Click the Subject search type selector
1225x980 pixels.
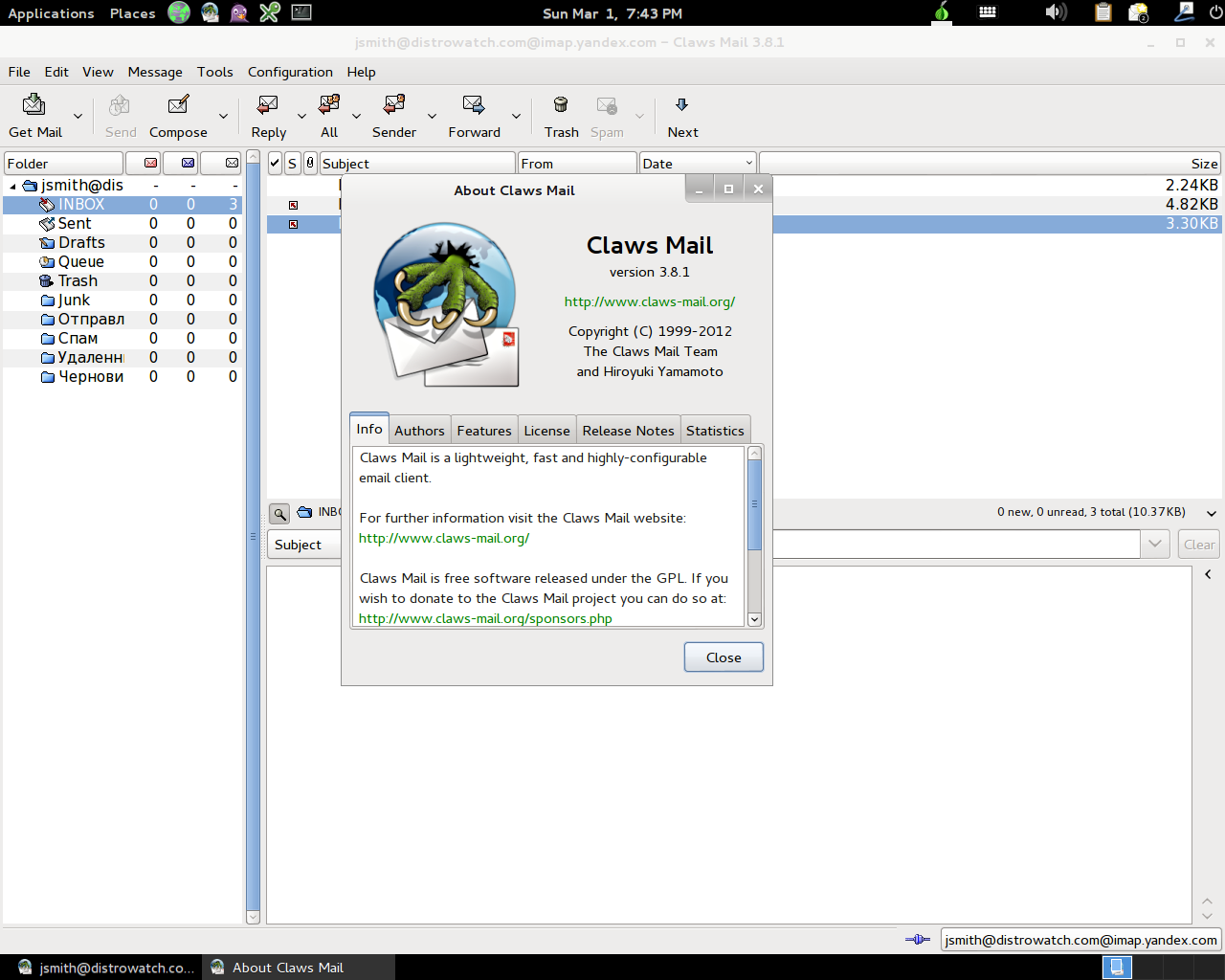click(x=304, y=545)
